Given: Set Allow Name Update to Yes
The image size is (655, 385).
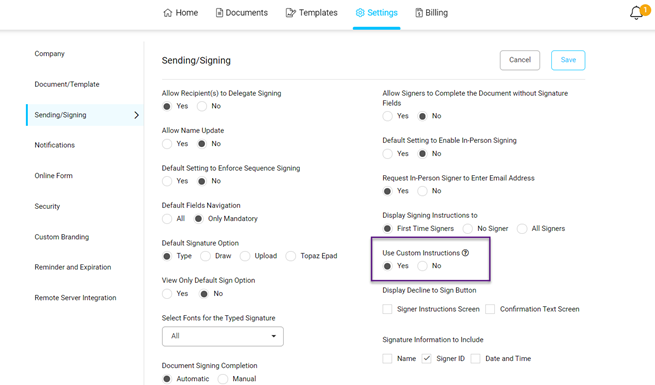Looking at the screenshot, I should click(167, 144).
